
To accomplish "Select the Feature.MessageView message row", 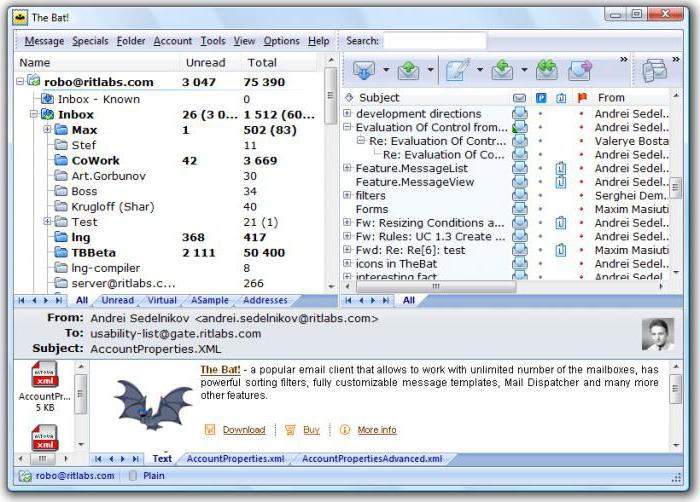I will coord(505,182).
